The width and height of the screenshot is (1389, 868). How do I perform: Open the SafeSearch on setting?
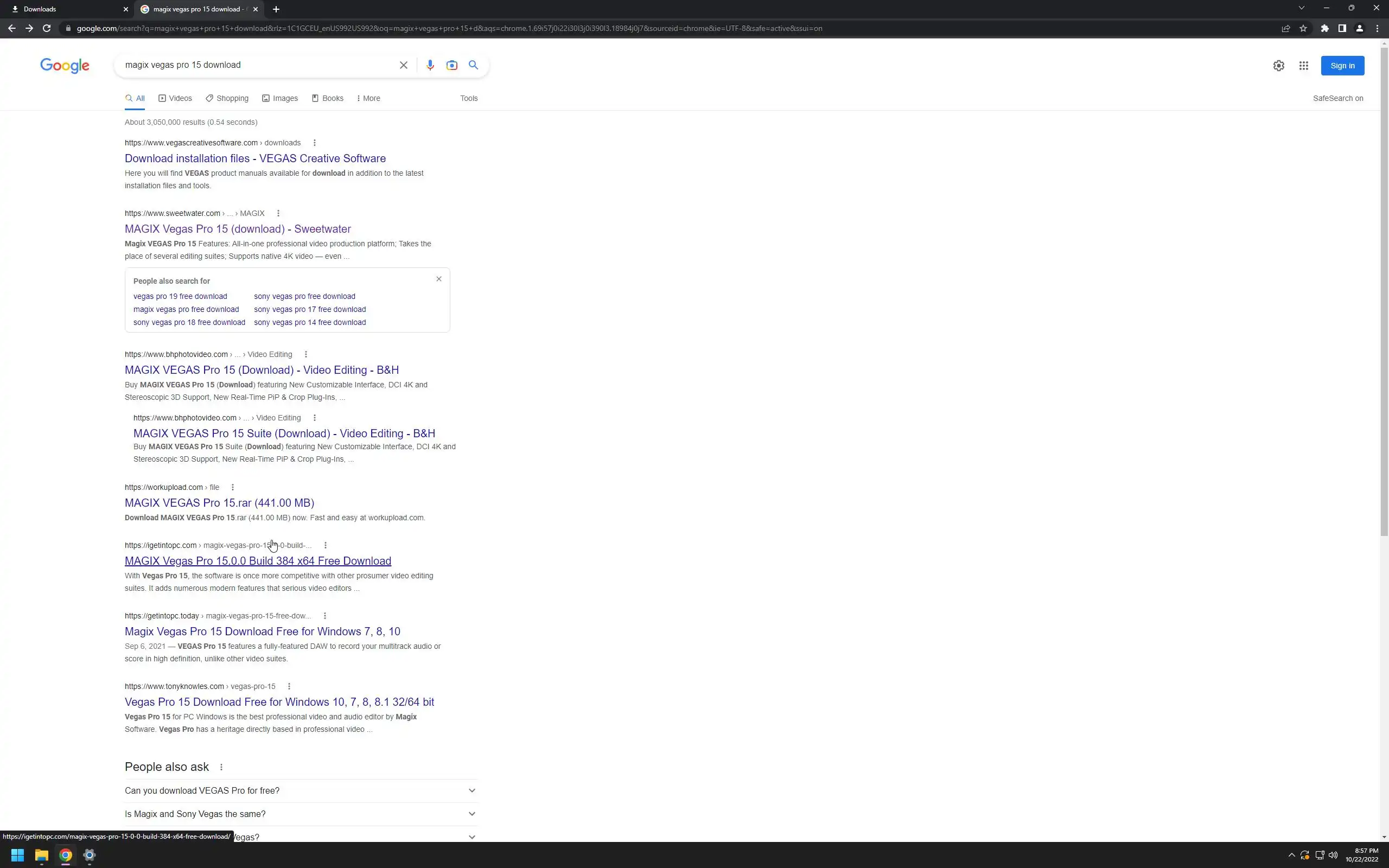point(1337,98)
